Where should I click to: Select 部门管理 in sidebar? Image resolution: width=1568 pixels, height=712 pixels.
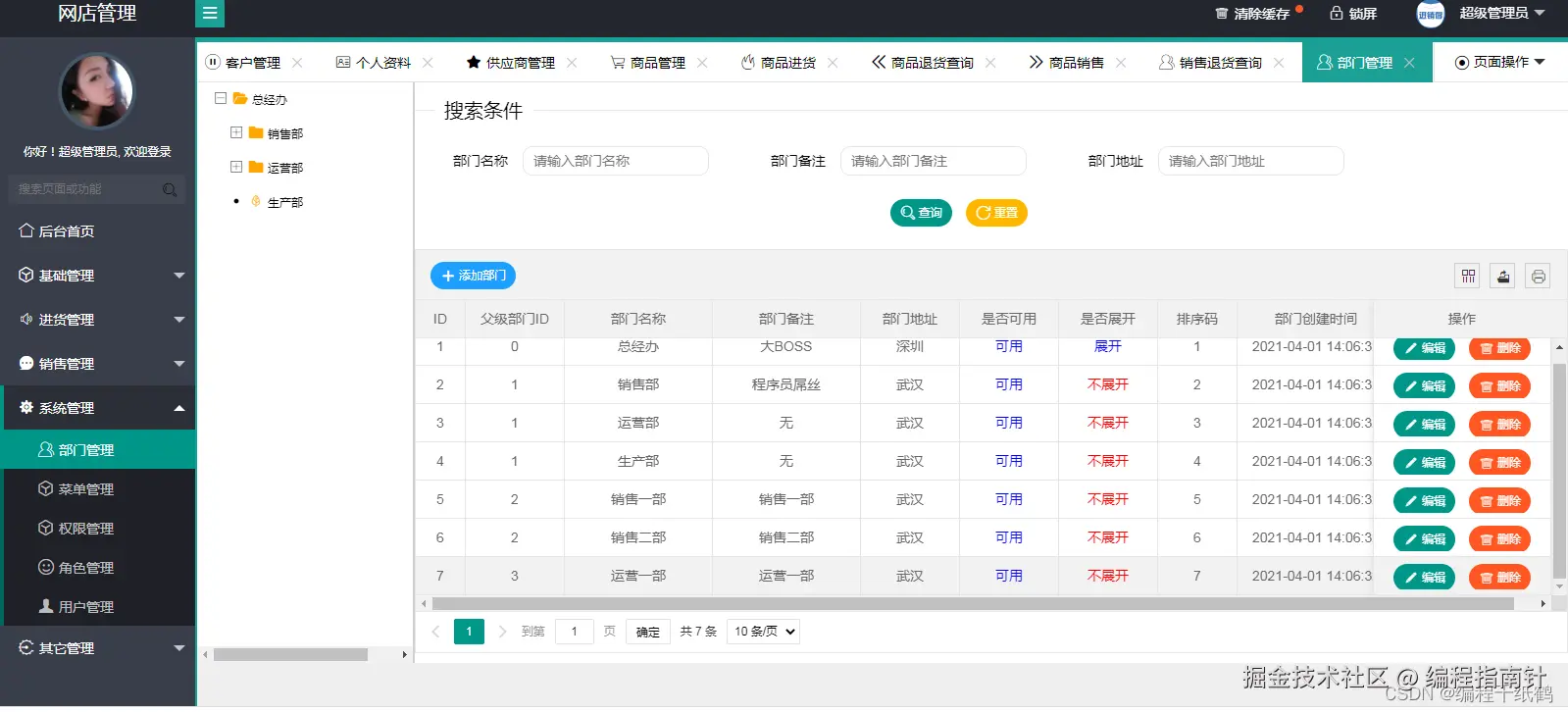(98, 450)
